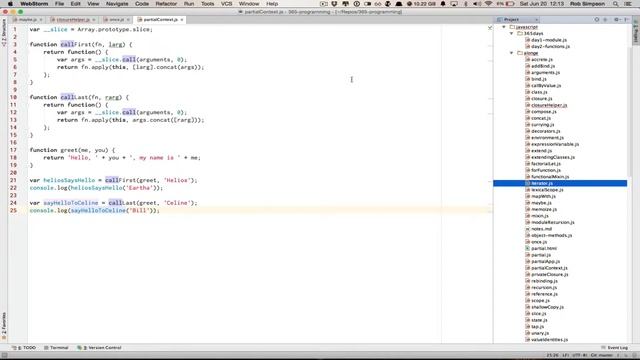Open notes.md in project tree

coord(541,229)
